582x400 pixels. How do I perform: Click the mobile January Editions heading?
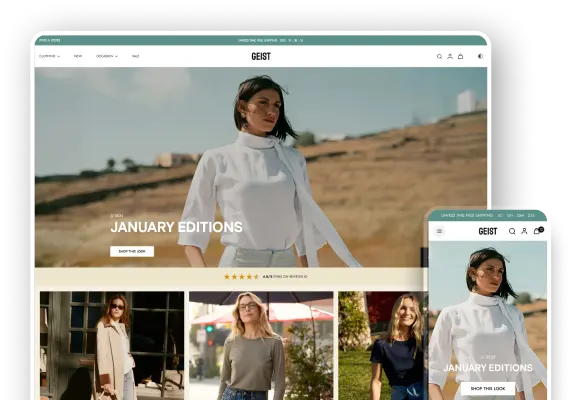click(488, 368)
